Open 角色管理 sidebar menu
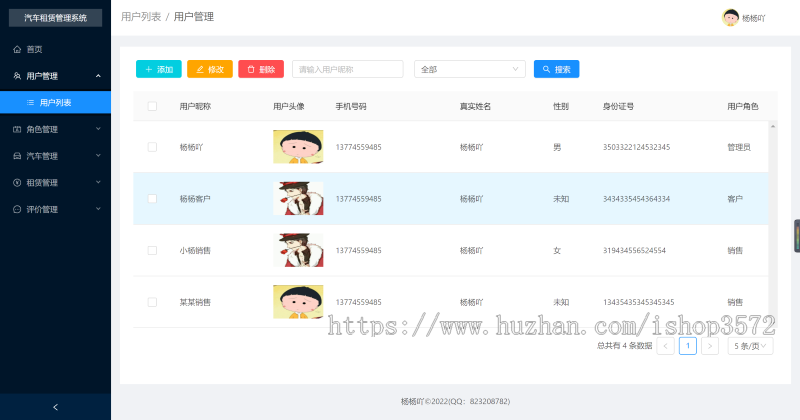The image size is (800, 420). [x=55, y=129]
